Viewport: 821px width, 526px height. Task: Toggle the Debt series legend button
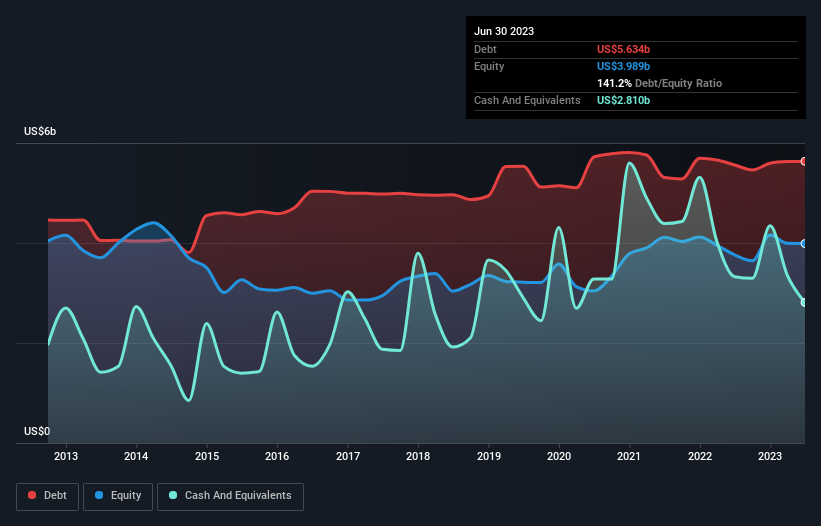coord(48,496)
